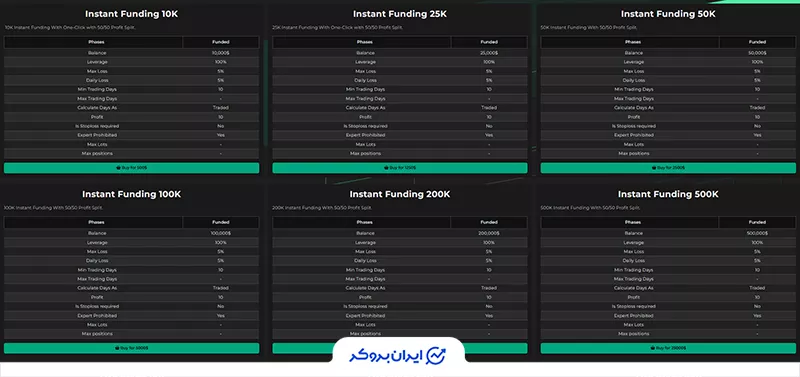This screenshot has height=377, width=800.
Task: Click the Buy for 25000$ button
Action: 668,348
